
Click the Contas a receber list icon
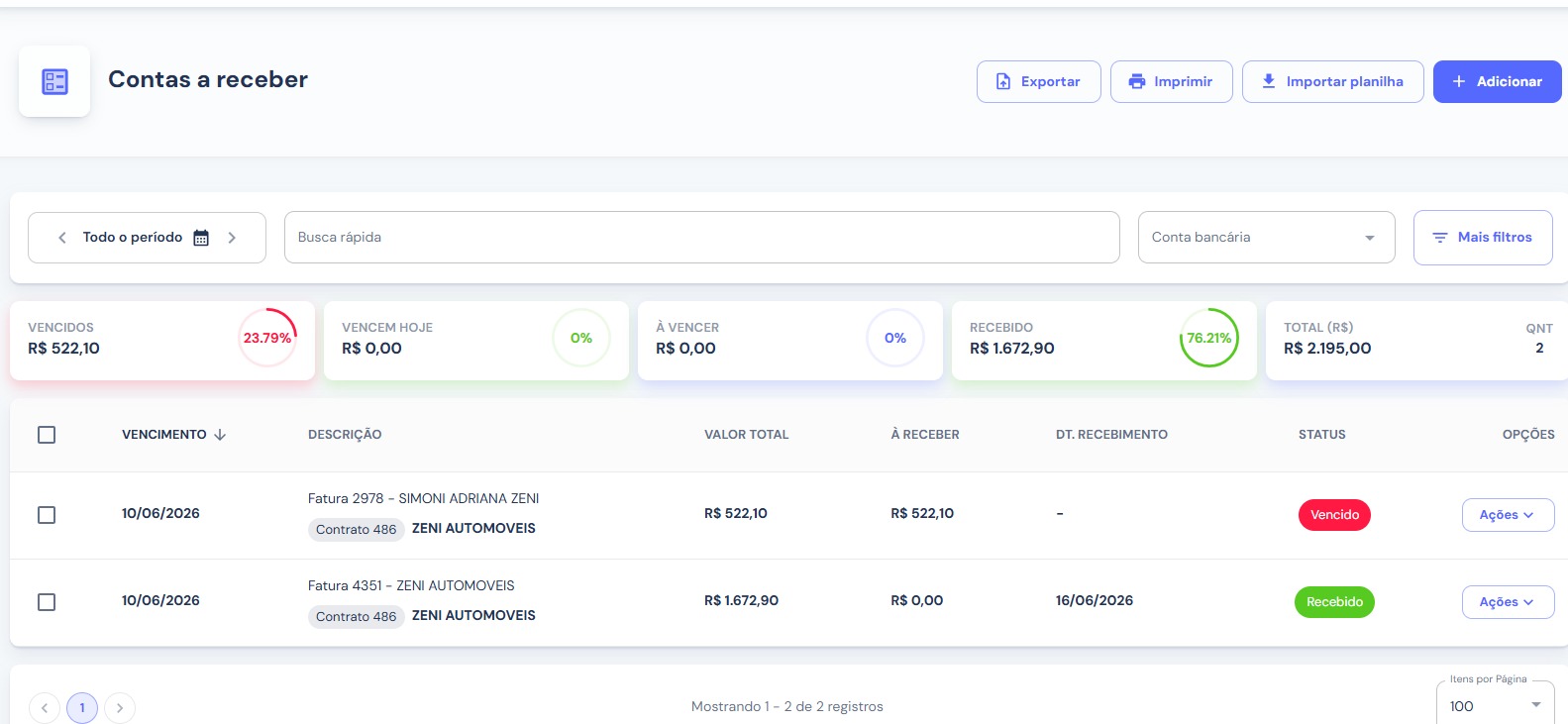pyautogui.click(x=54, y=81)
